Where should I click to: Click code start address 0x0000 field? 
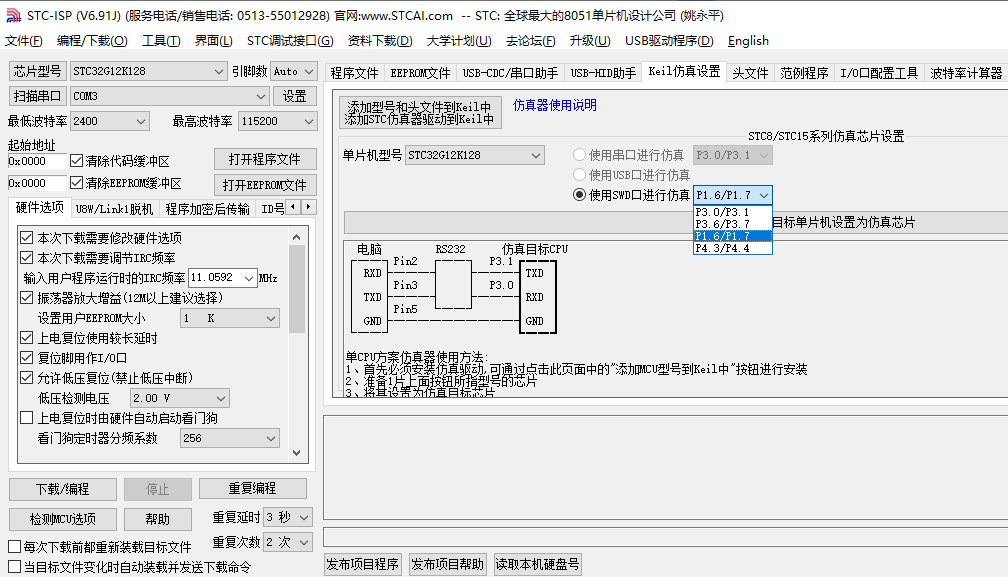tap(37, 161)
